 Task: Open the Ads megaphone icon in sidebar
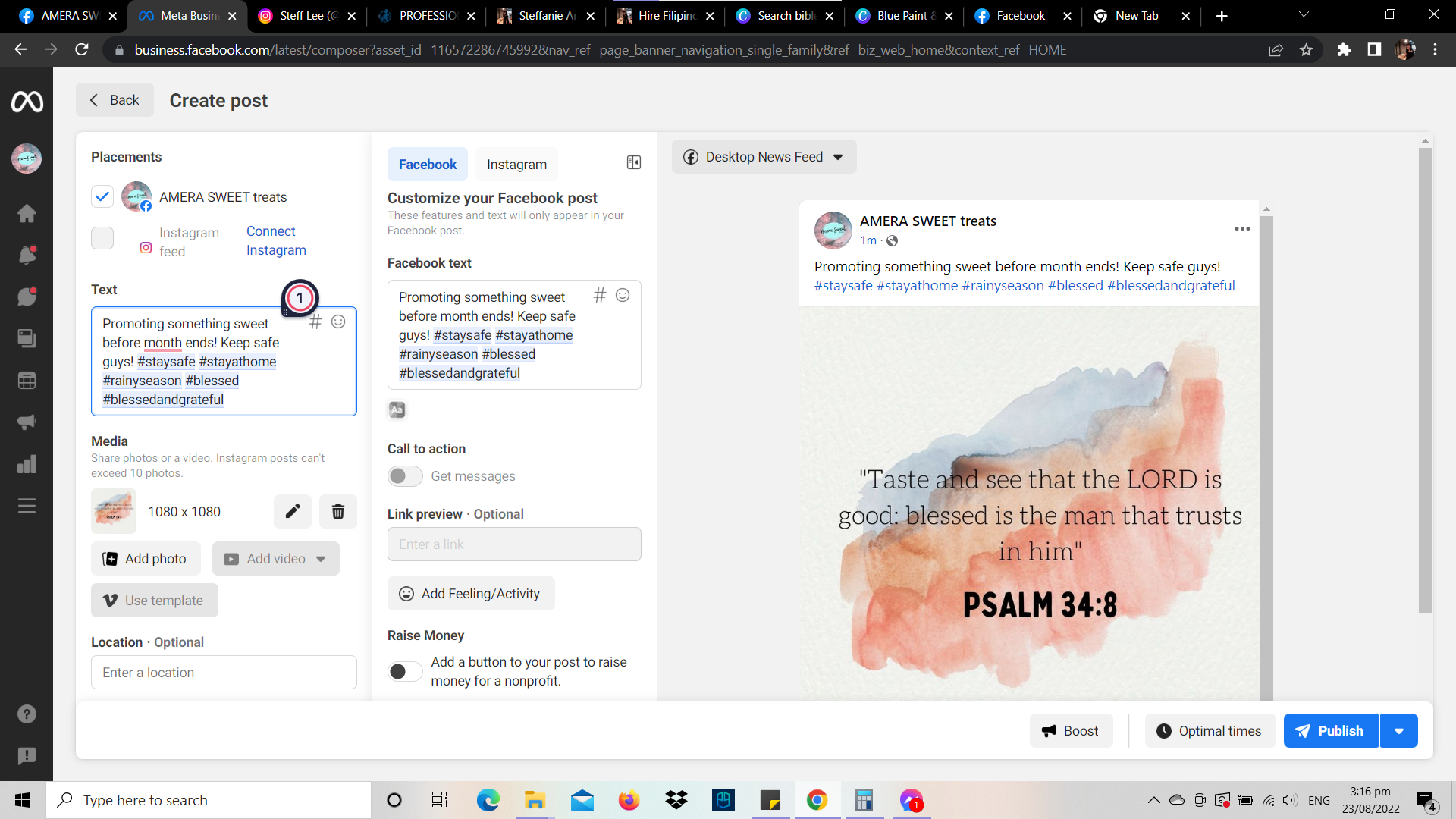pos(27,422)
